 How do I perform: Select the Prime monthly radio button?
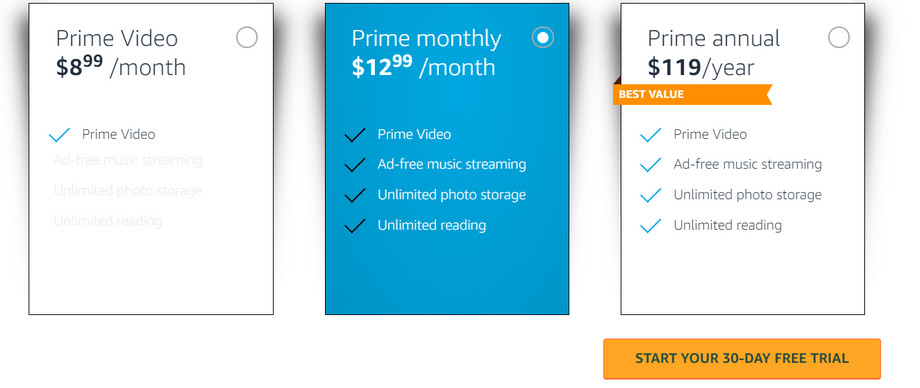542,38
